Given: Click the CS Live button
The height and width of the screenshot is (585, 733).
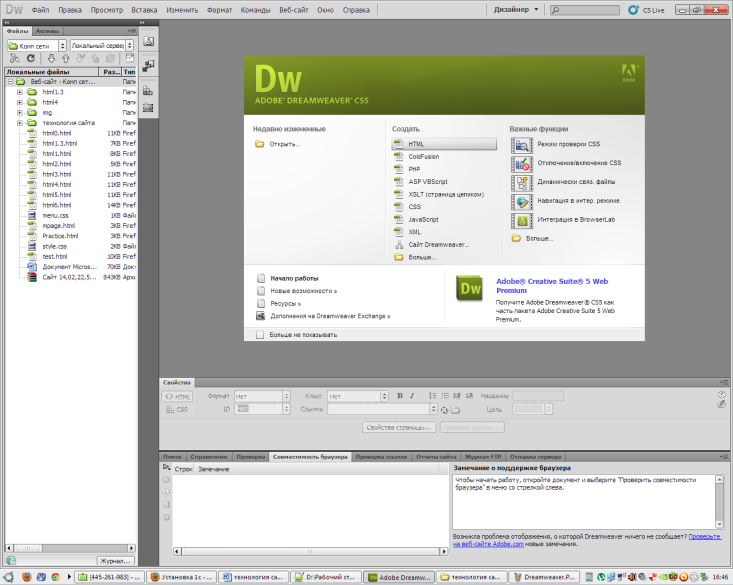Looking at the screenshot, I should (646, 10).
